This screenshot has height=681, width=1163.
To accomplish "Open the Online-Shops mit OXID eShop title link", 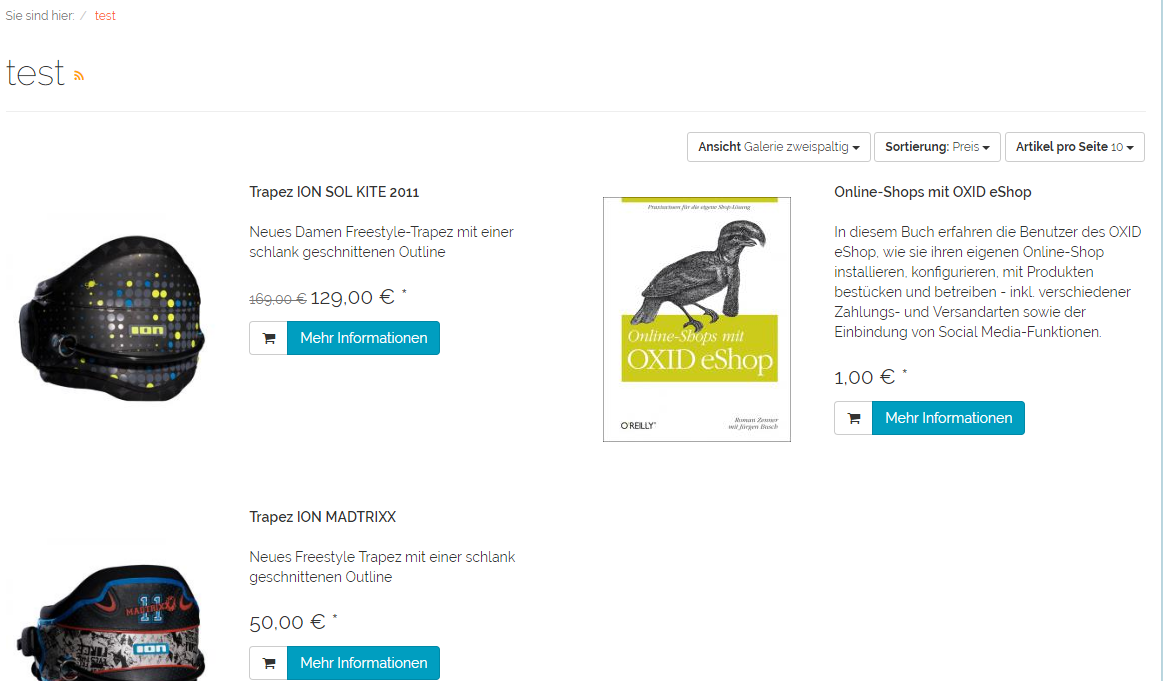I will (x=932, y=192).
